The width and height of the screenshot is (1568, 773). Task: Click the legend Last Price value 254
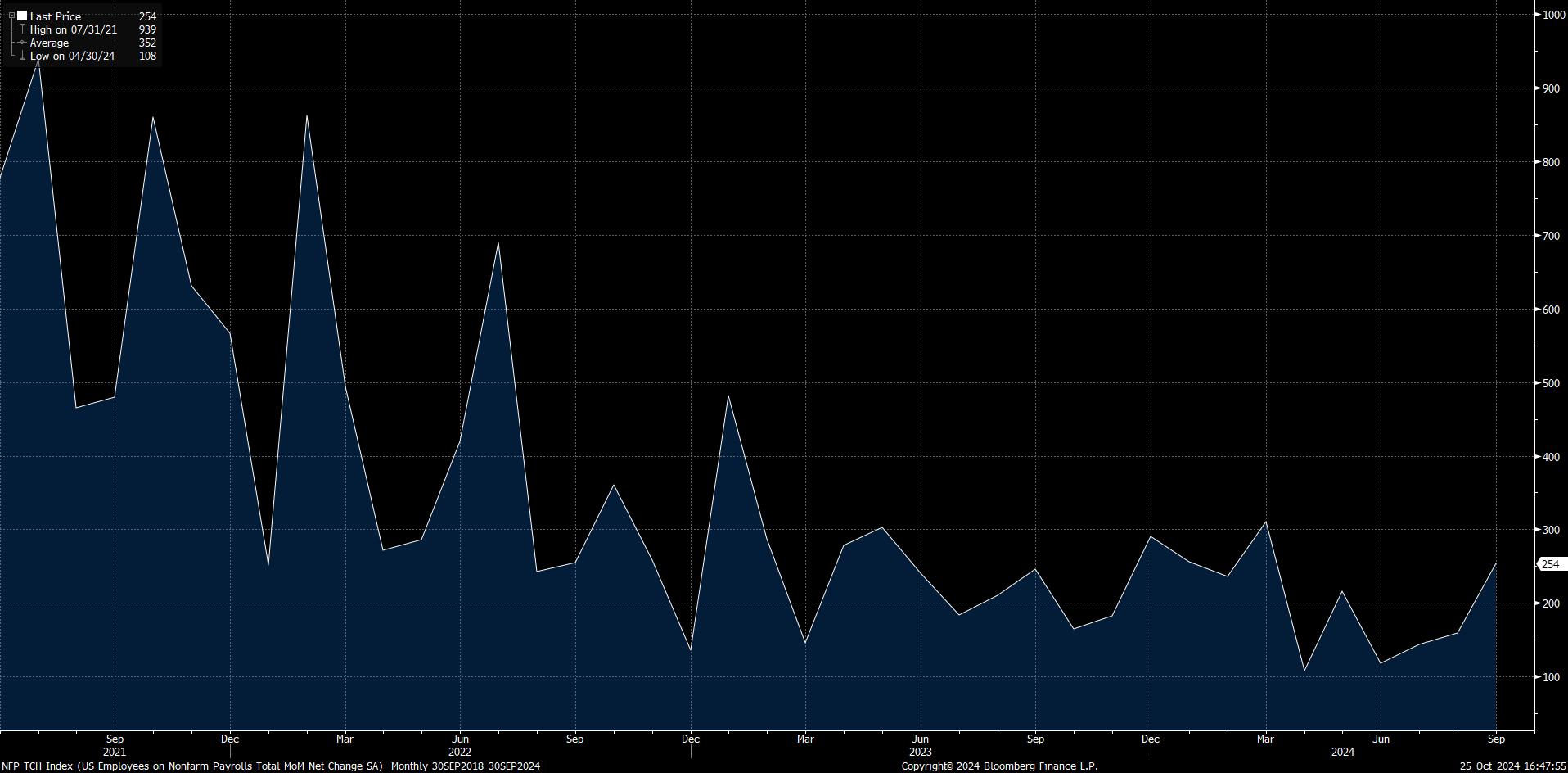click(x=147, y=16)
